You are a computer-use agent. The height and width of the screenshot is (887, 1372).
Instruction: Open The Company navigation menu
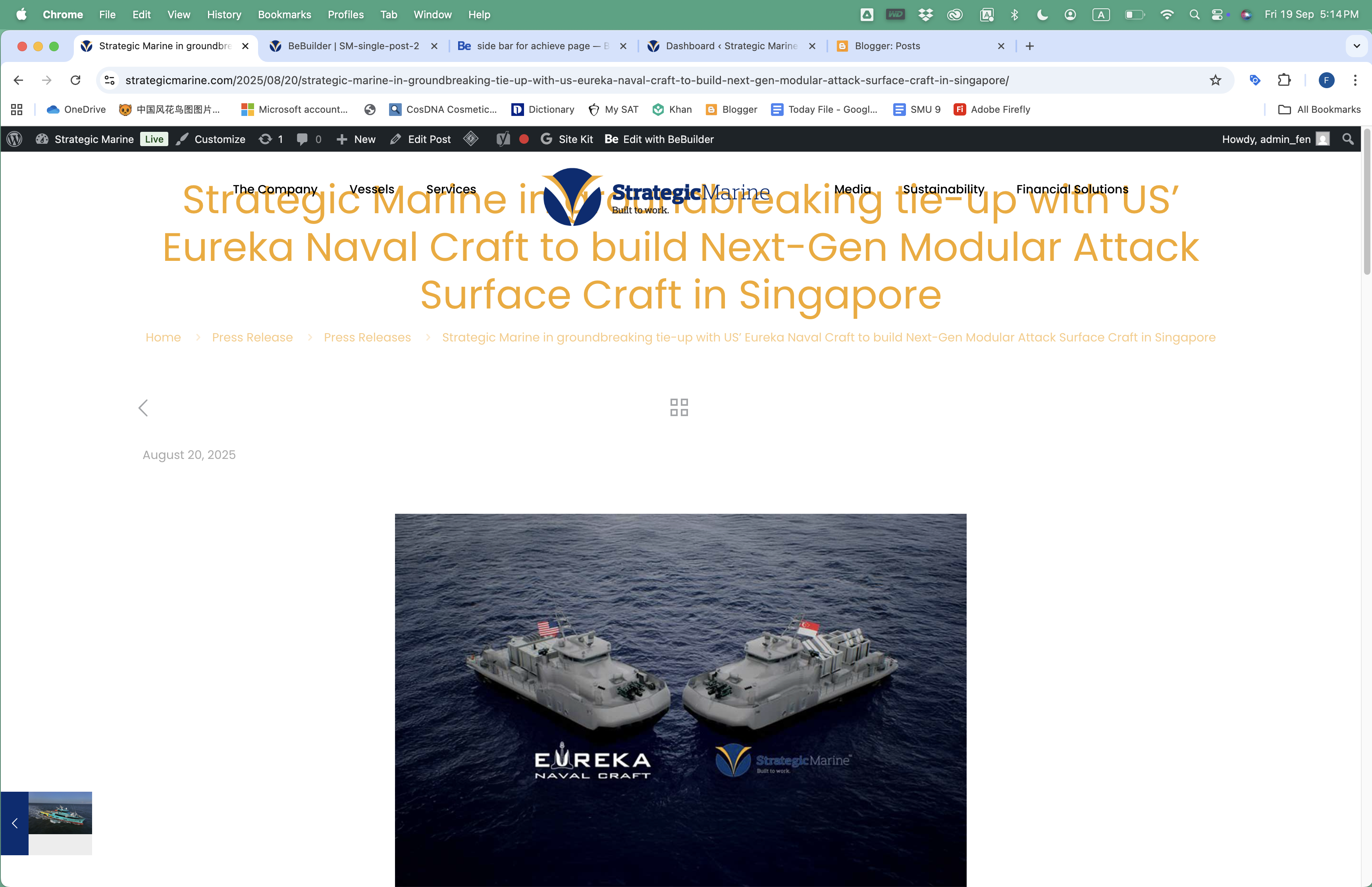(275, 189)
